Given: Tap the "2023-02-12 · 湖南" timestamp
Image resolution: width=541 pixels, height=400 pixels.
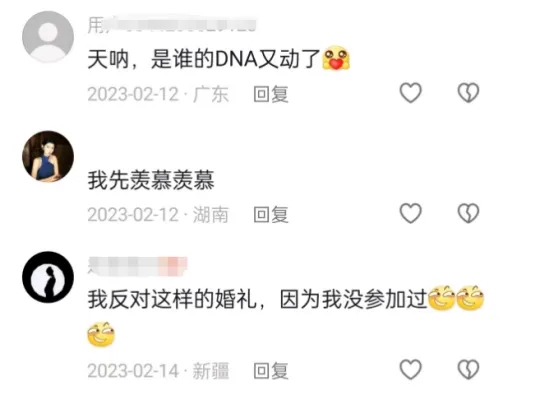Looking at the screenshot, I should [158, 215].
